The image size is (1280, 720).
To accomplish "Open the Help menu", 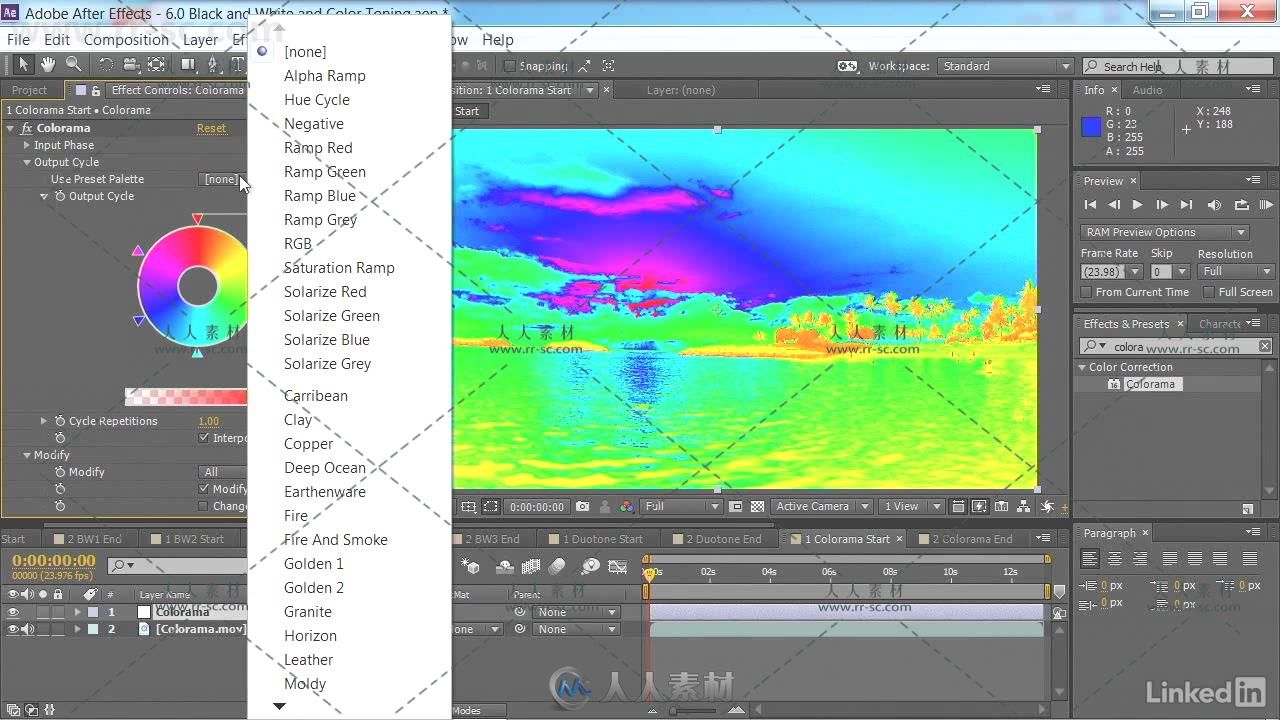I will [498, 40].
